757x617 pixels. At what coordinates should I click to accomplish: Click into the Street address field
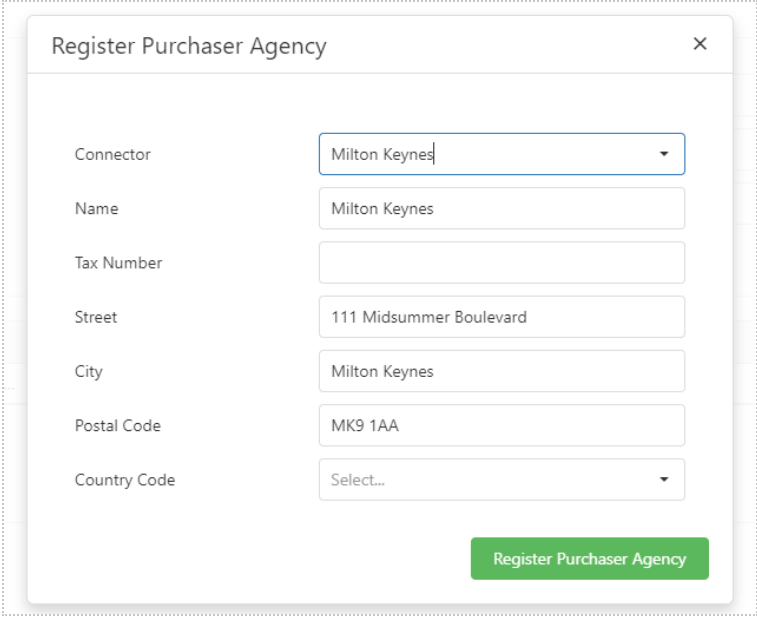(501, 317)
